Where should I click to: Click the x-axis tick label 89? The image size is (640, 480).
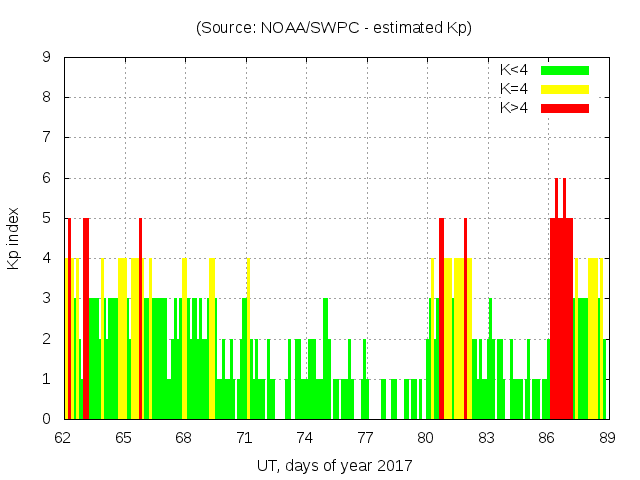607,437
